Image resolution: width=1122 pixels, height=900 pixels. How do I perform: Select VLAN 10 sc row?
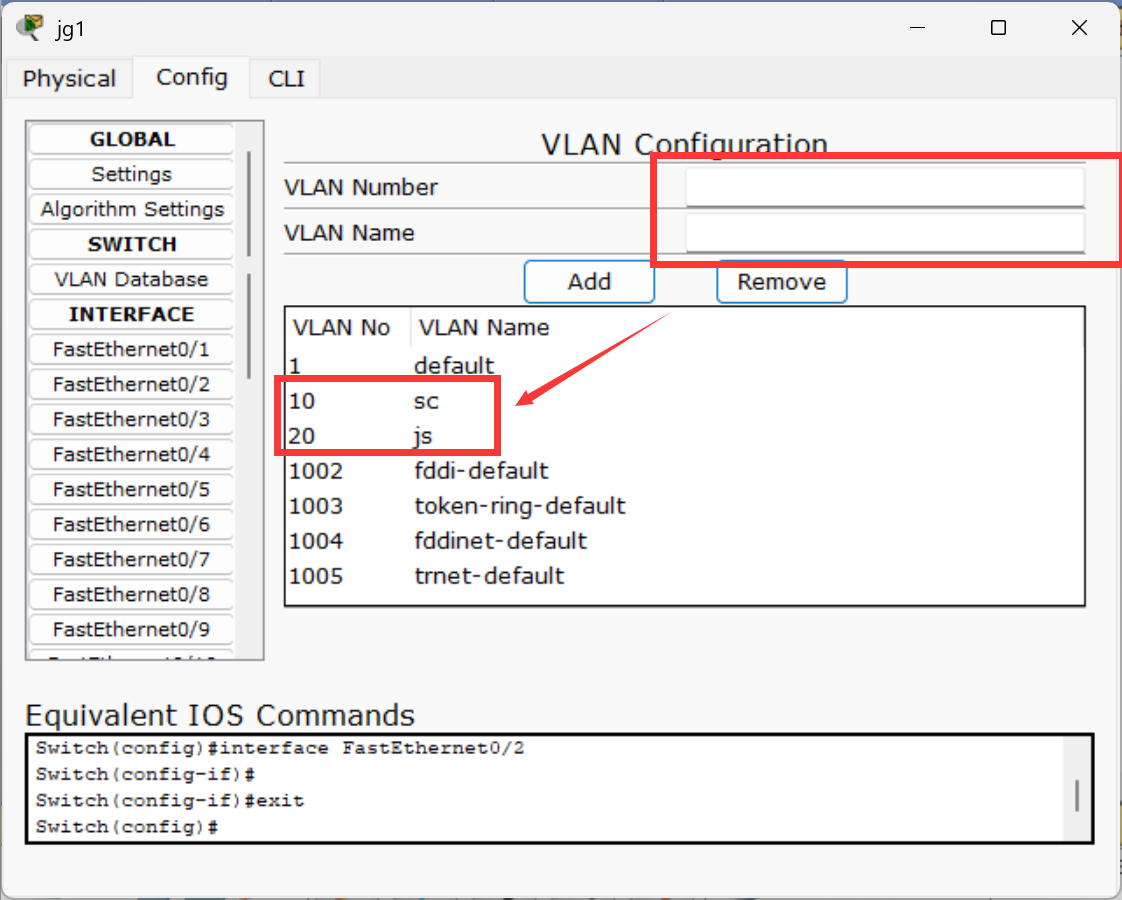[x=685, y=401]
